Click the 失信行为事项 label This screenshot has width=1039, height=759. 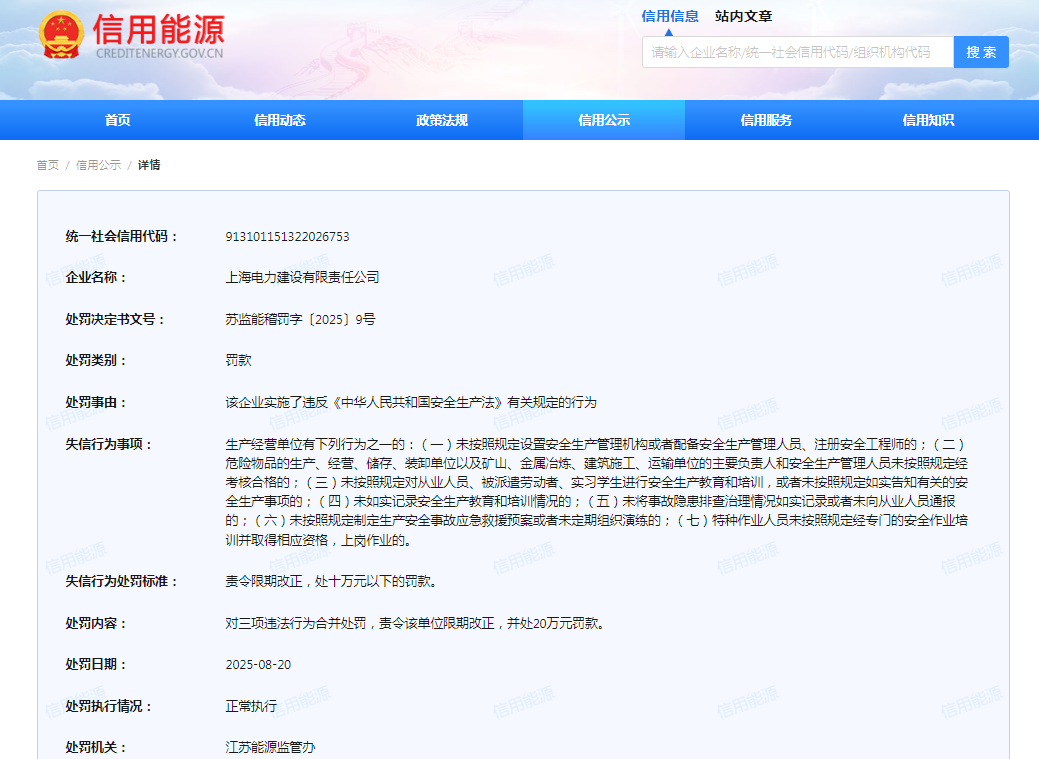109,444
